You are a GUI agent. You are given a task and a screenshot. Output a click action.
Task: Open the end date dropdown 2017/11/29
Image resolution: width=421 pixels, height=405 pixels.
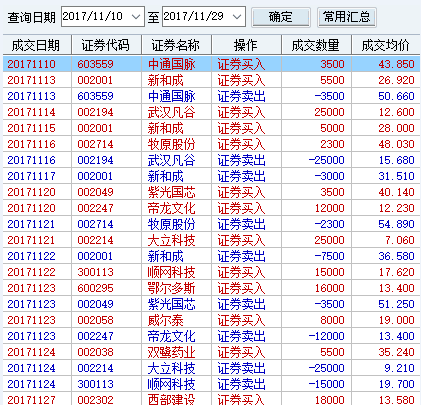237,16
